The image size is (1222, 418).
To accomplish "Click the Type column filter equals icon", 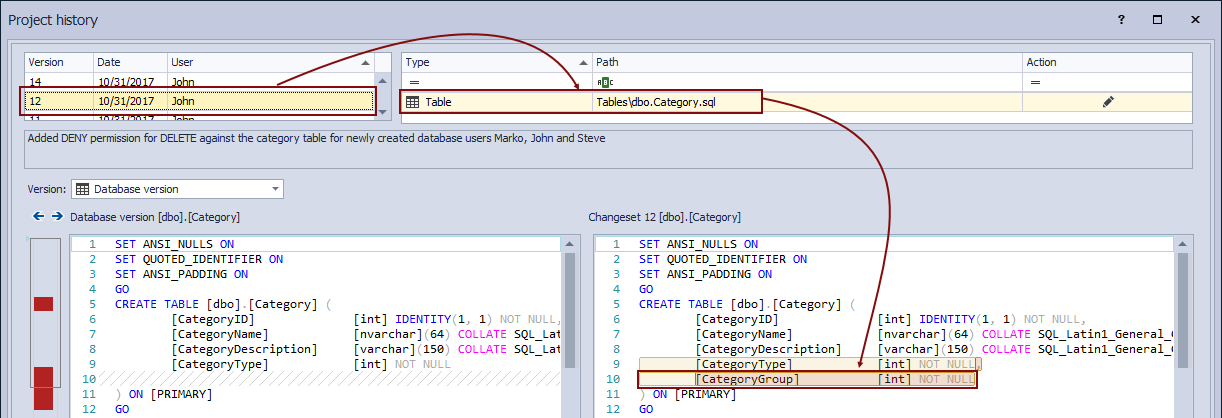I will [413, 82].
